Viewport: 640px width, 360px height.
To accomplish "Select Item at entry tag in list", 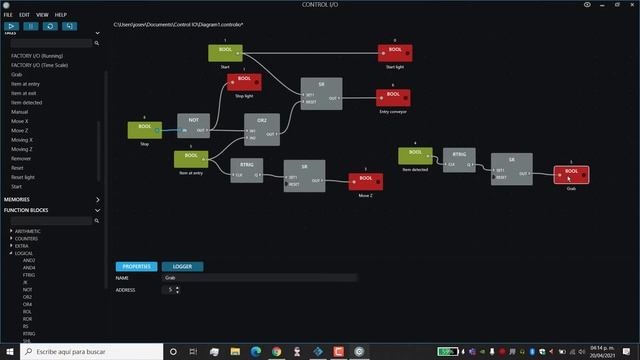I will click(x=25, y=84).
